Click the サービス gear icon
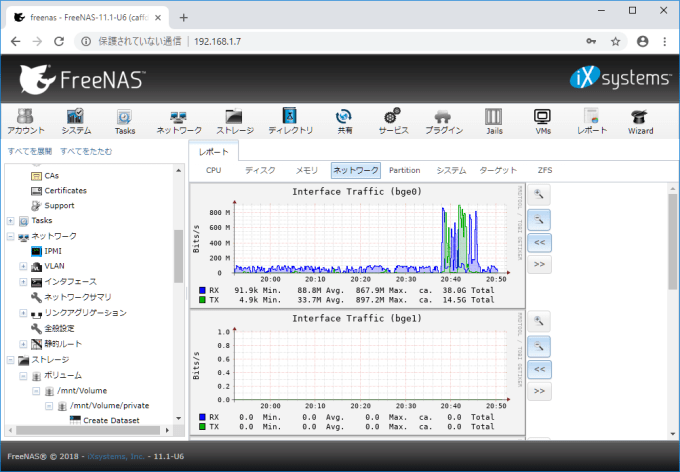 coord(393,120)
